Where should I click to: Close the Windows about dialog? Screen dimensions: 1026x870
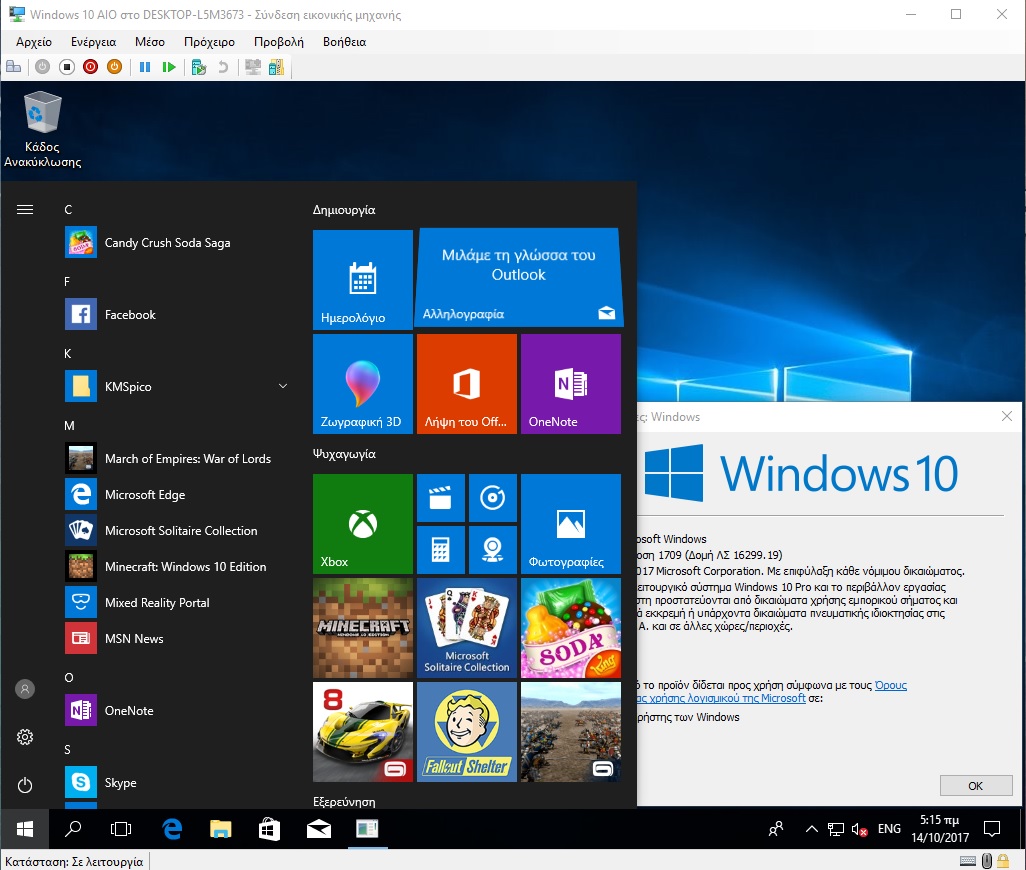click(x=1007, y=416)
